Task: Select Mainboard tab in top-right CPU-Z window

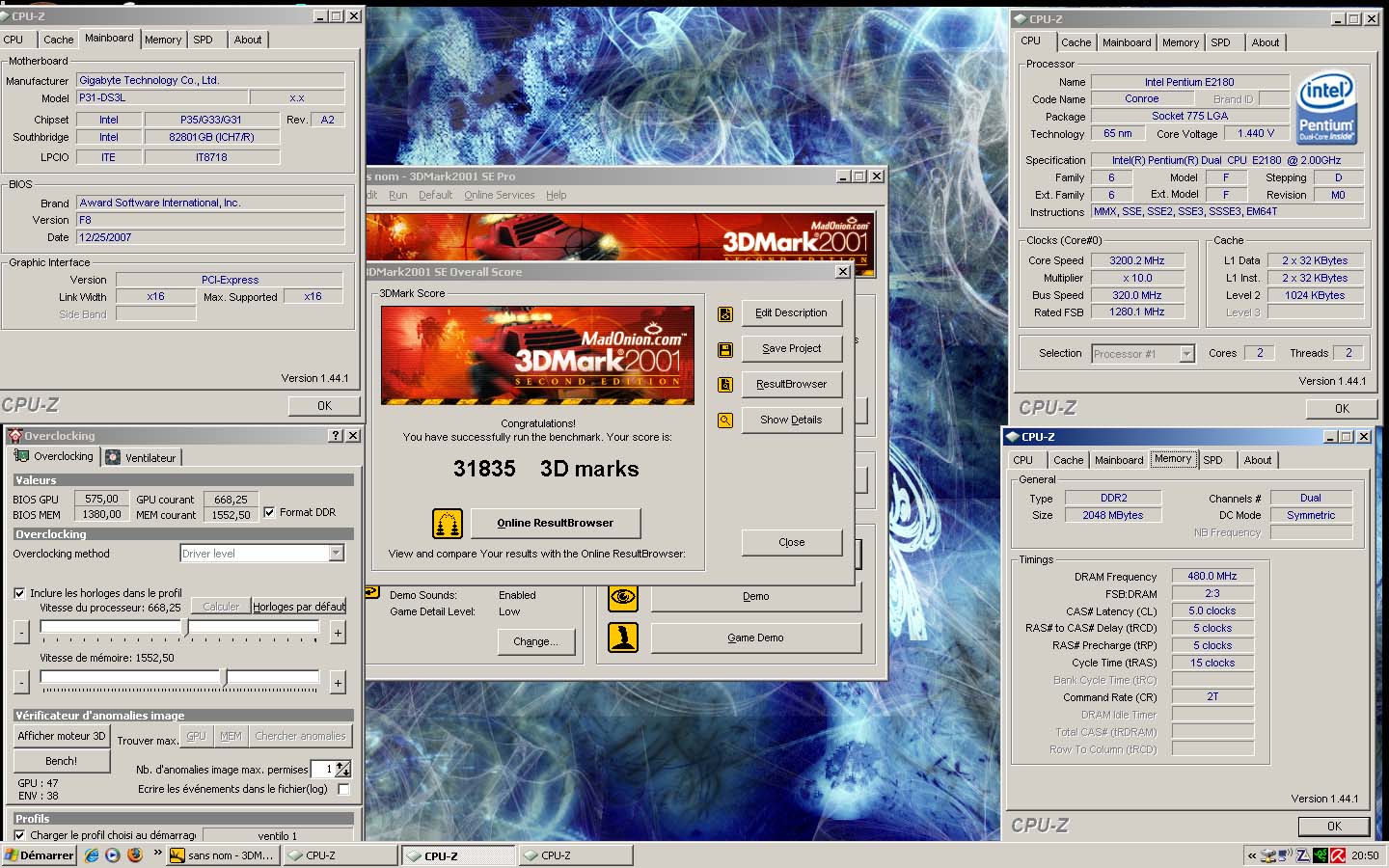Action: pos(1127,42)
